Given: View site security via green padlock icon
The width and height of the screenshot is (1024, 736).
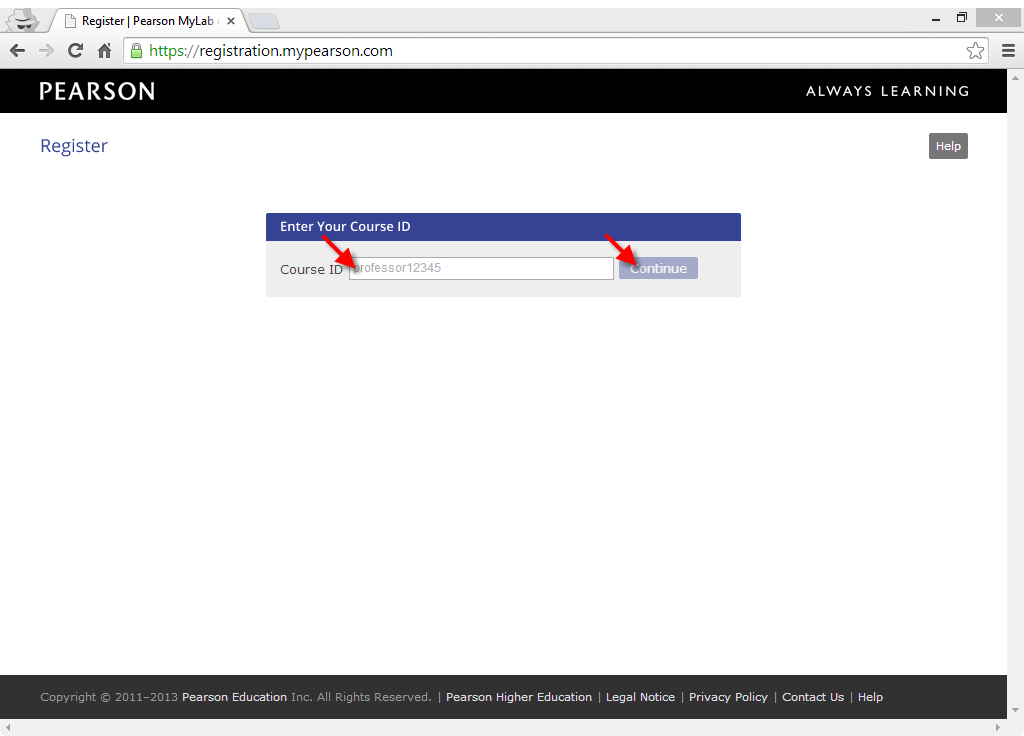Looking at the screenshot, I should point(136,51).
